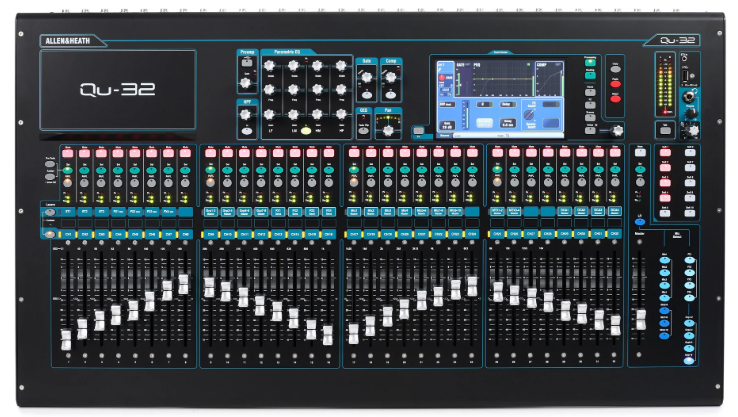Click the Qu-Drive USB port
This screenshot has width=738, height=417.
click(685, 75)
